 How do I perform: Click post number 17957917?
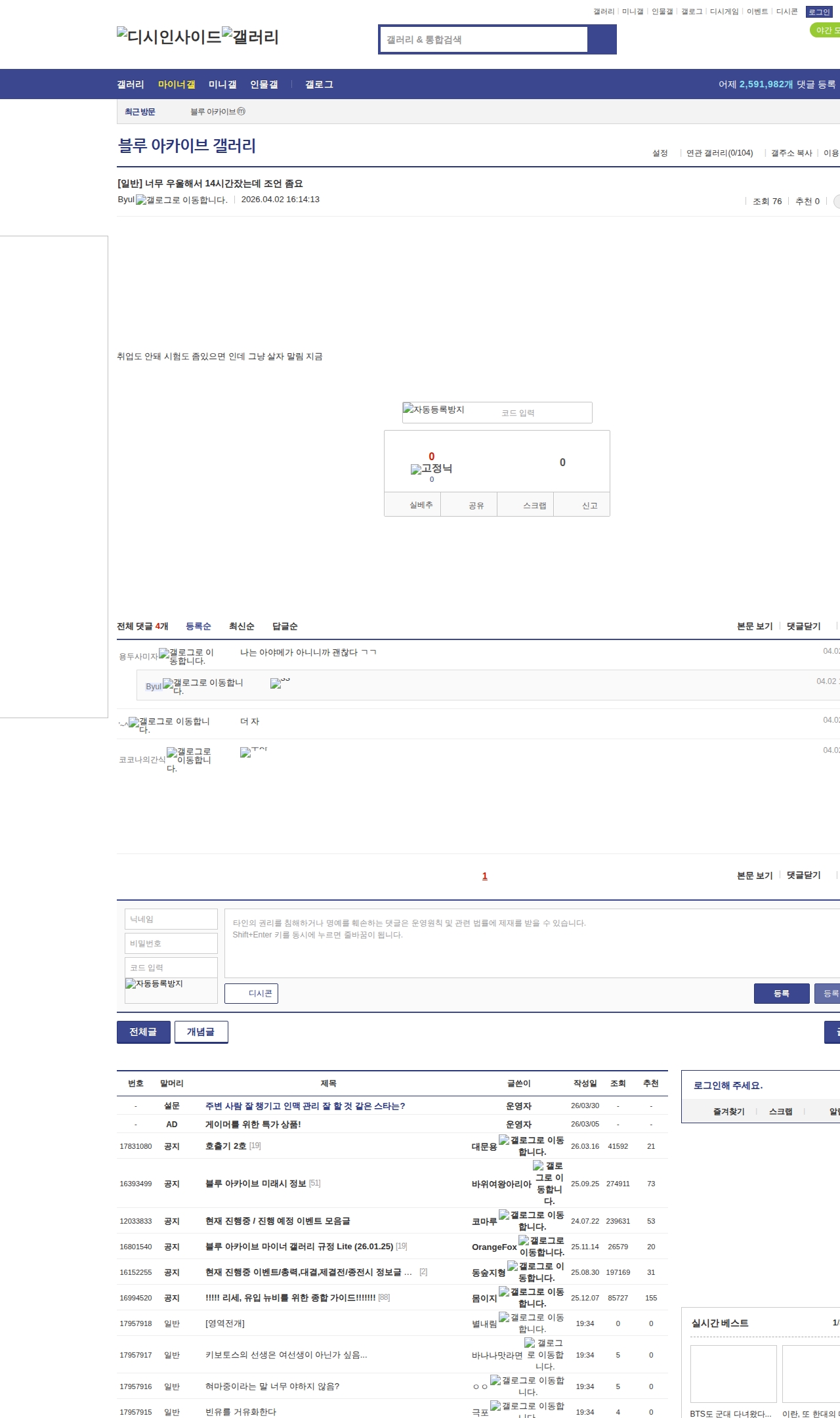(x=136, y=1354)
